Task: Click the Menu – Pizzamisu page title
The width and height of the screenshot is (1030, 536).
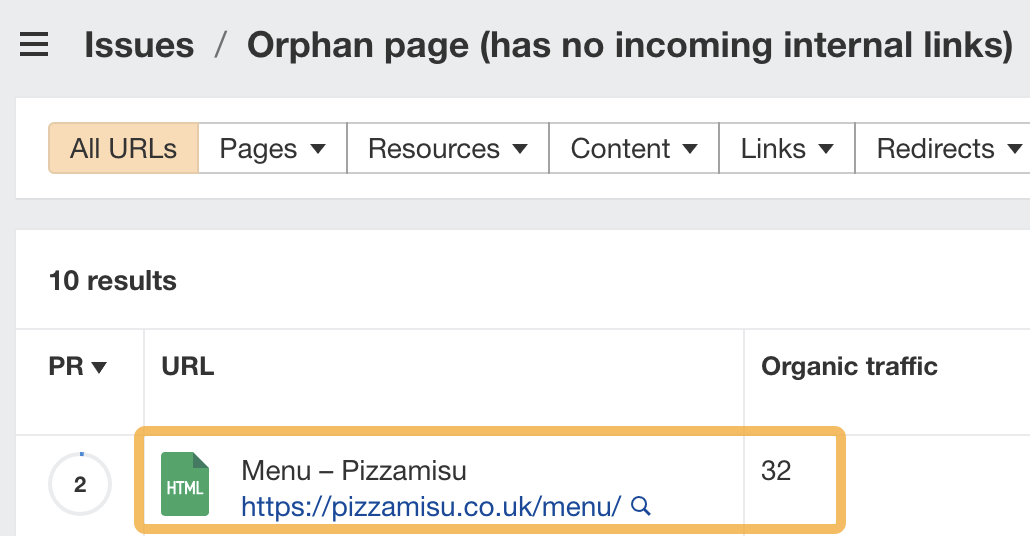Action: click(354, 470)
